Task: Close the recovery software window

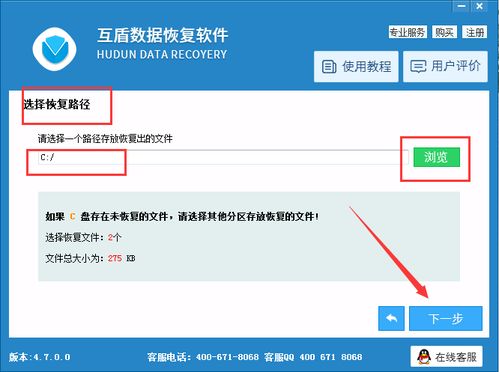Action: click(479, 6)
